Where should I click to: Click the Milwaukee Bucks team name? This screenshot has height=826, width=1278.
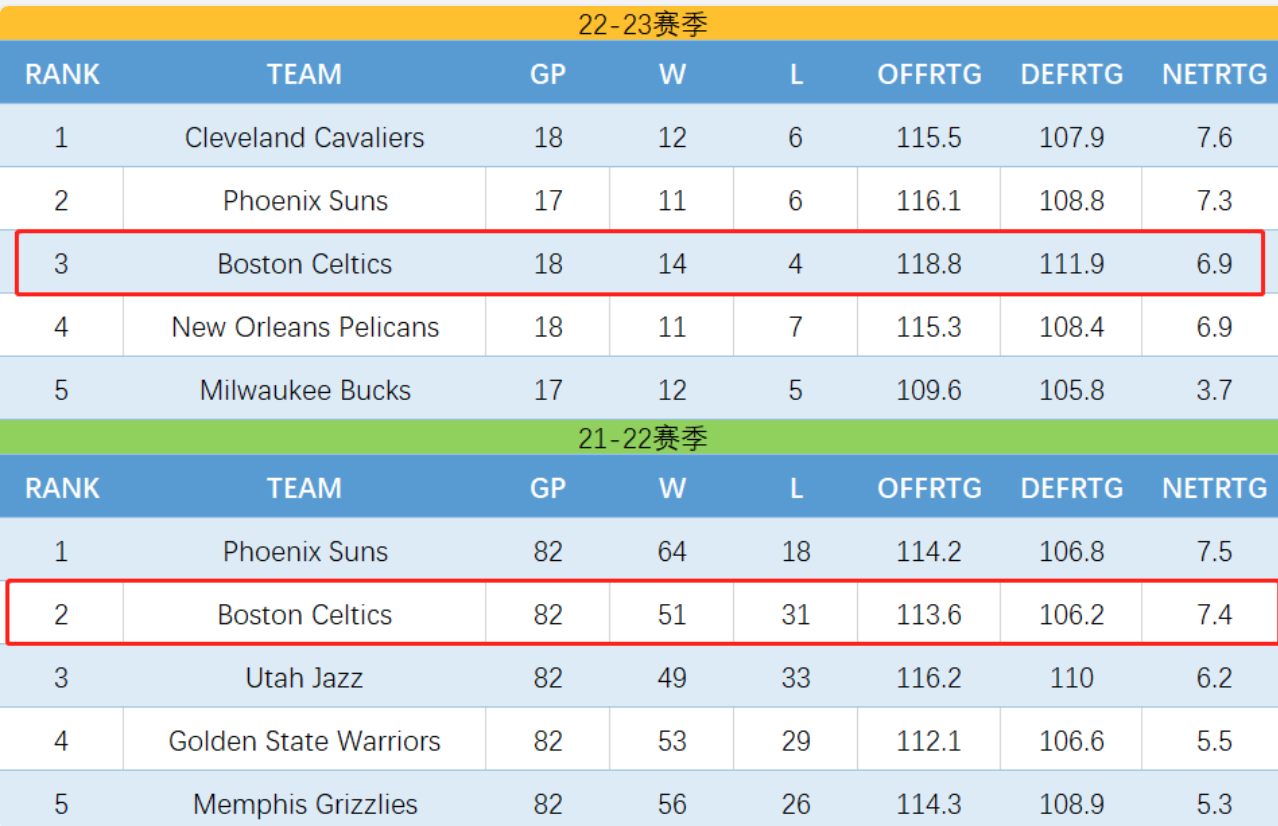304,389
